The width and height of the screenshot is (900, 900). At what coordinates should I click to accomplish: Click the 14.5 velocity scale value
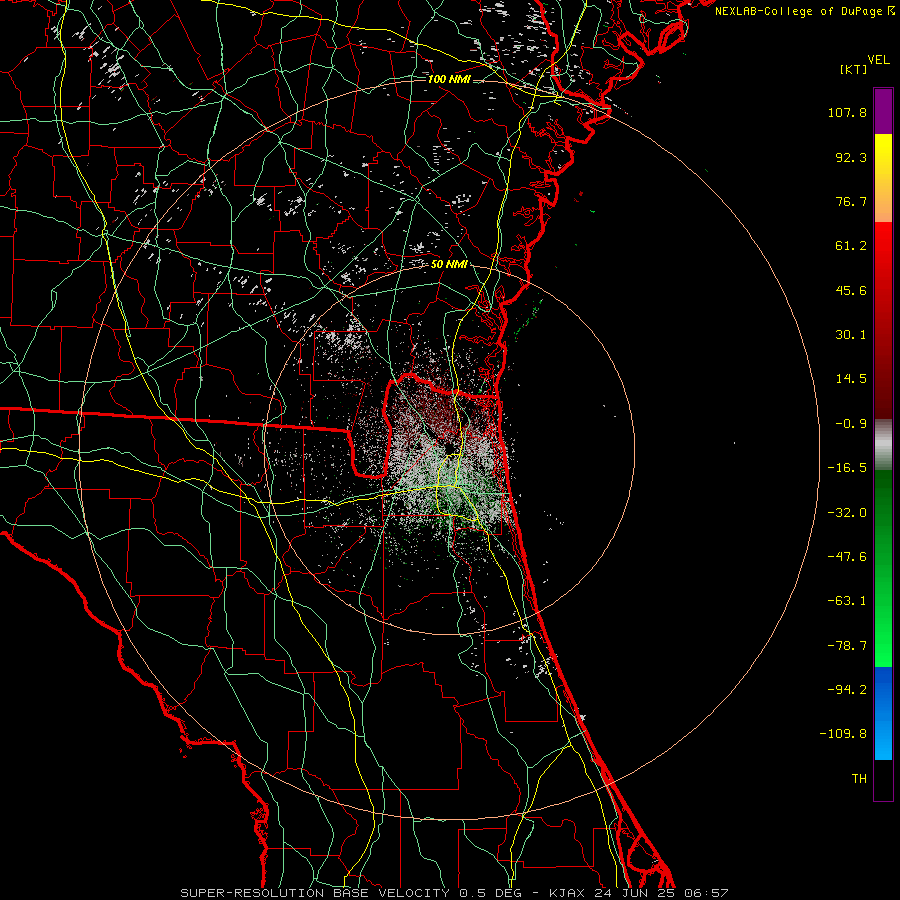851,379
